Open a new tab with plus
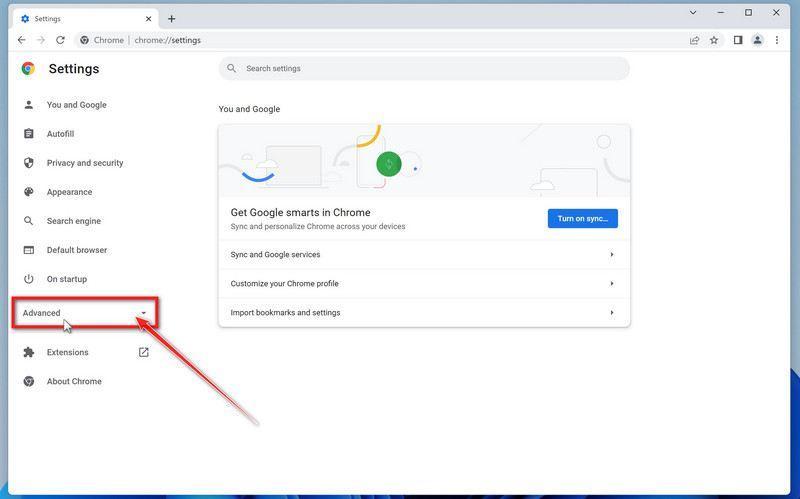Screen dimensions: 800x499 click(x=171, y=19)
